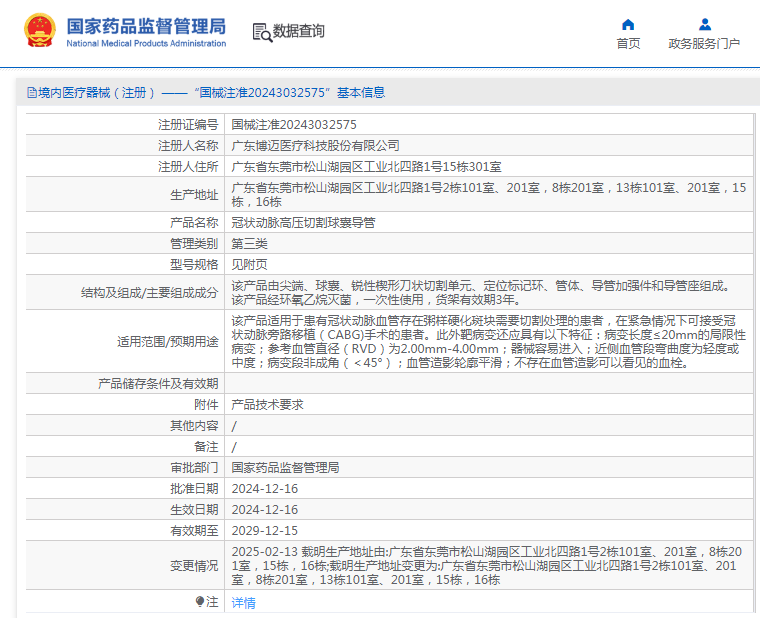
Task: Click the 数据查询 title text
Action: tap(299, 31)
